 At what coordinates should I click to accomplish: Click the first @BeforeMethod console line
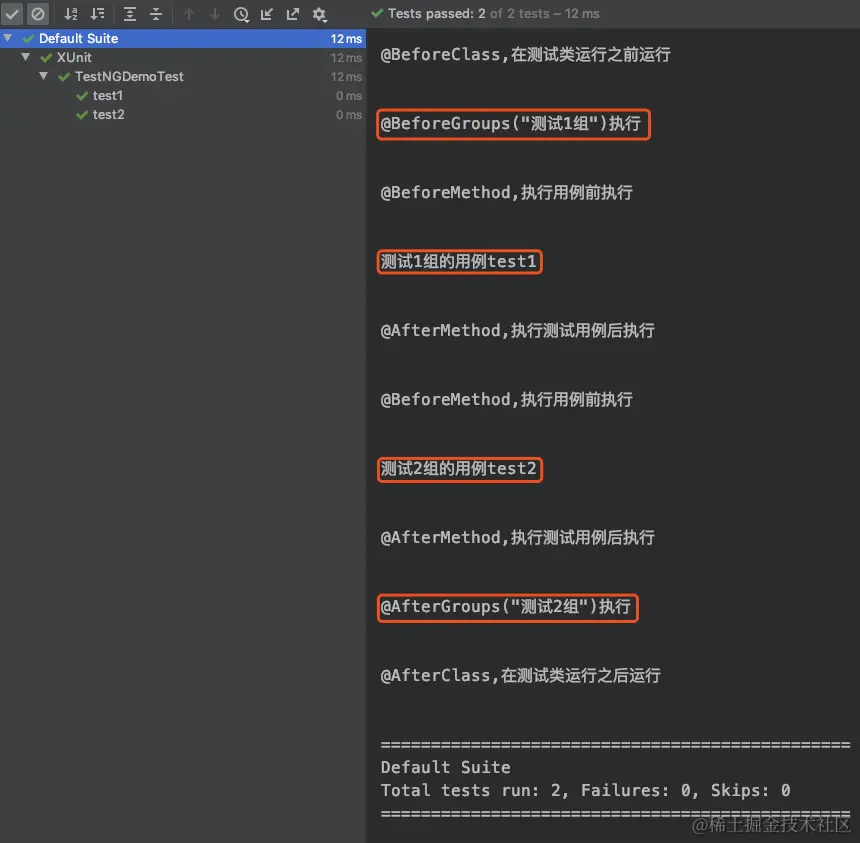pyautogui.click(x=506, y=193)
